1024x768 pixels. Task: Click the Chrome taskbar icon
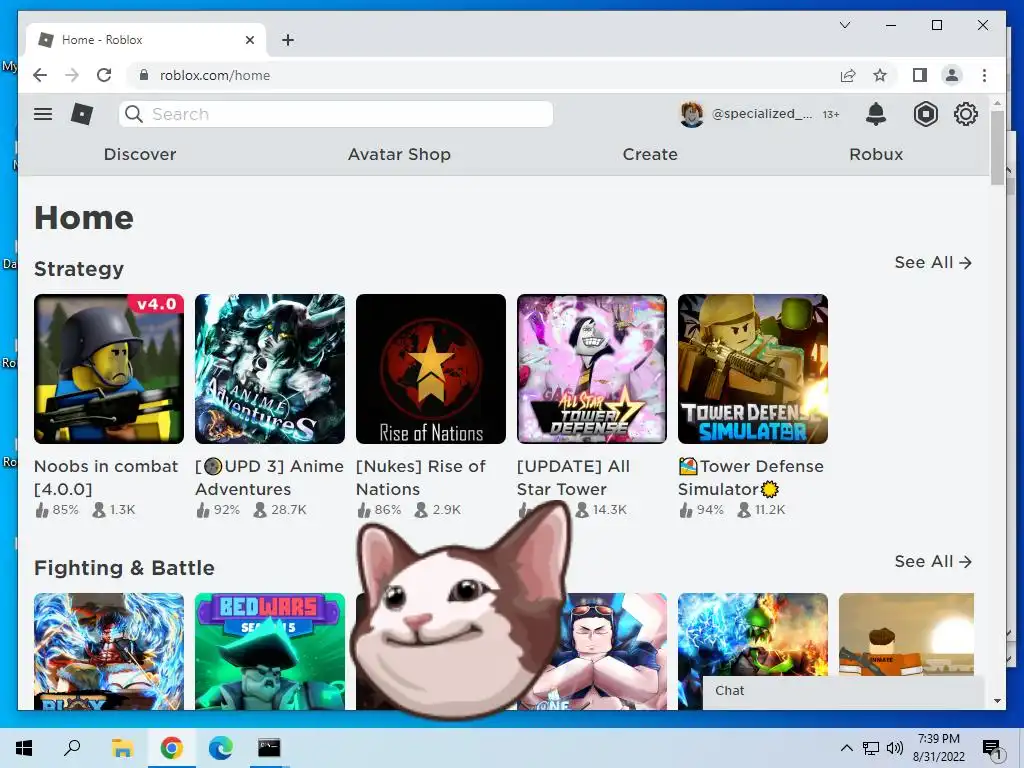click(172, 748)
